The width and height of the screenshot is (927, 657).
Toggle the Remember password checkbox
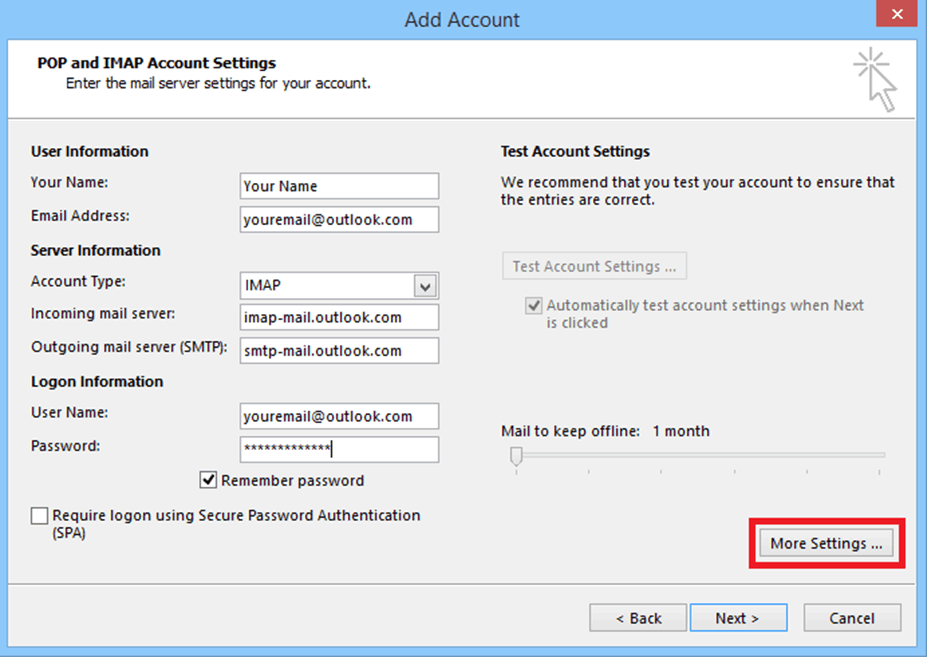(x=208, y=480)
